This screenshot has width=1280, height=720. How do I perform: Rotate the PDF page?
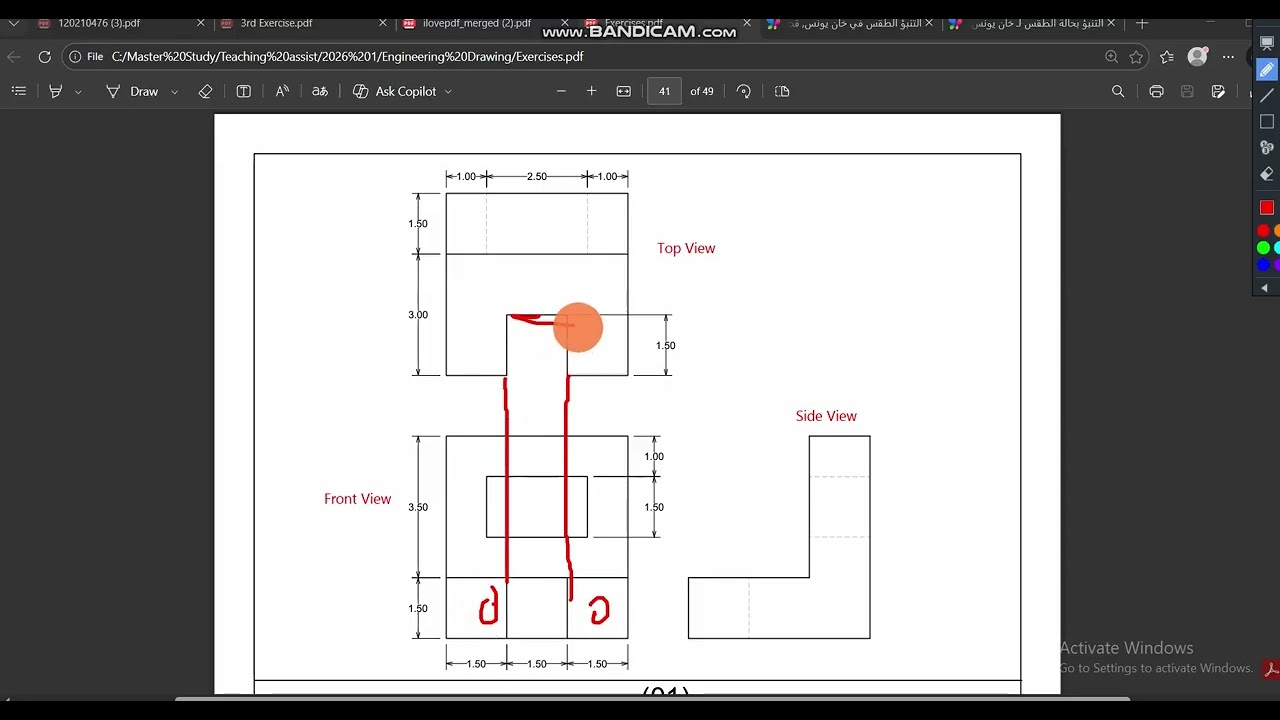pos(743,91)
